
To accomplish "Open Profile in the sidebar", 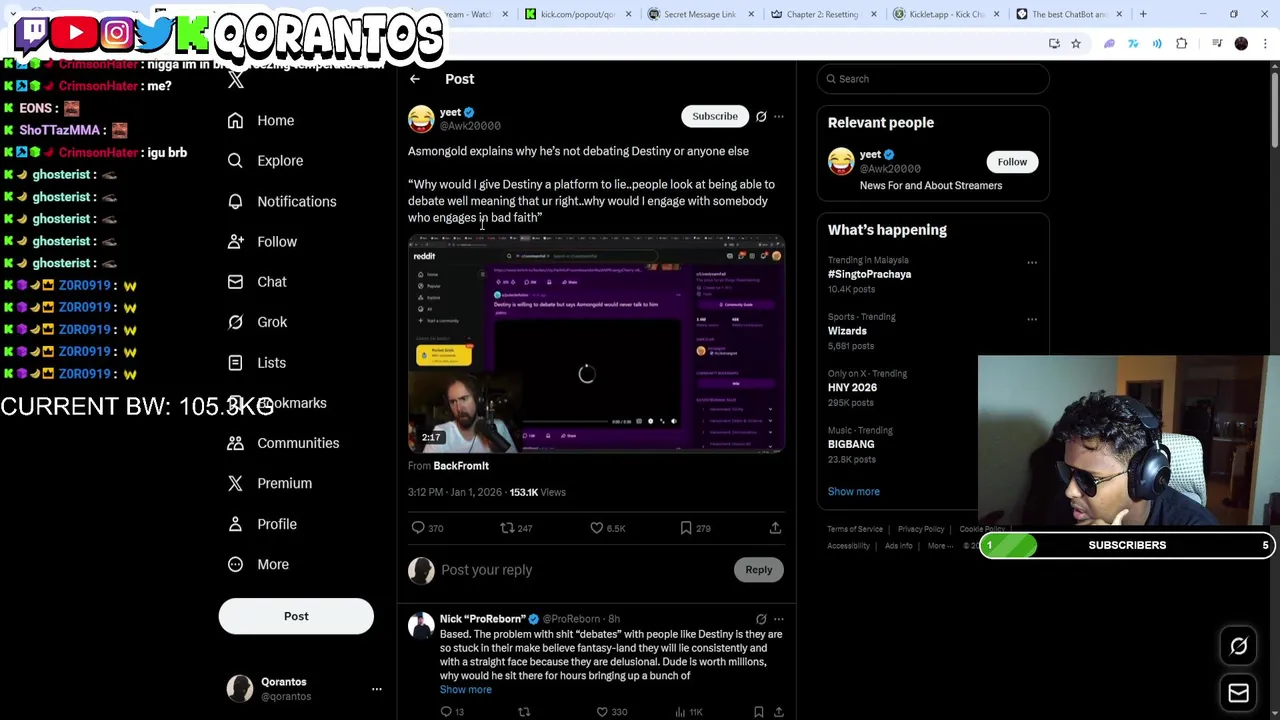I will point(261,524).
